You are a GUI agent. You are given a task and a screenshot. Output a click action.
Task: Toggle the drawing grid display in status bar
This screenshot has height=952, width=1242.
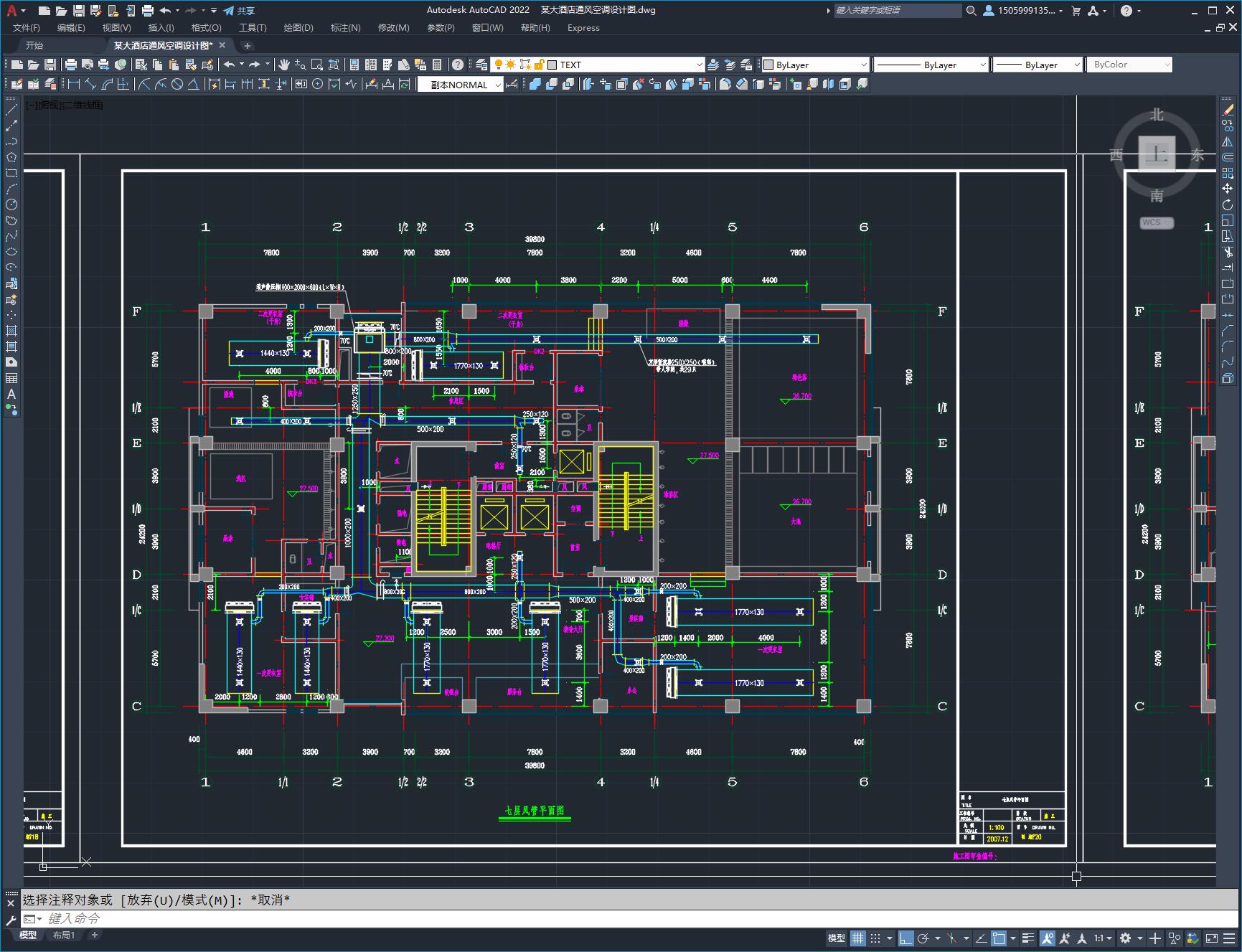click(x=858, y=938)
